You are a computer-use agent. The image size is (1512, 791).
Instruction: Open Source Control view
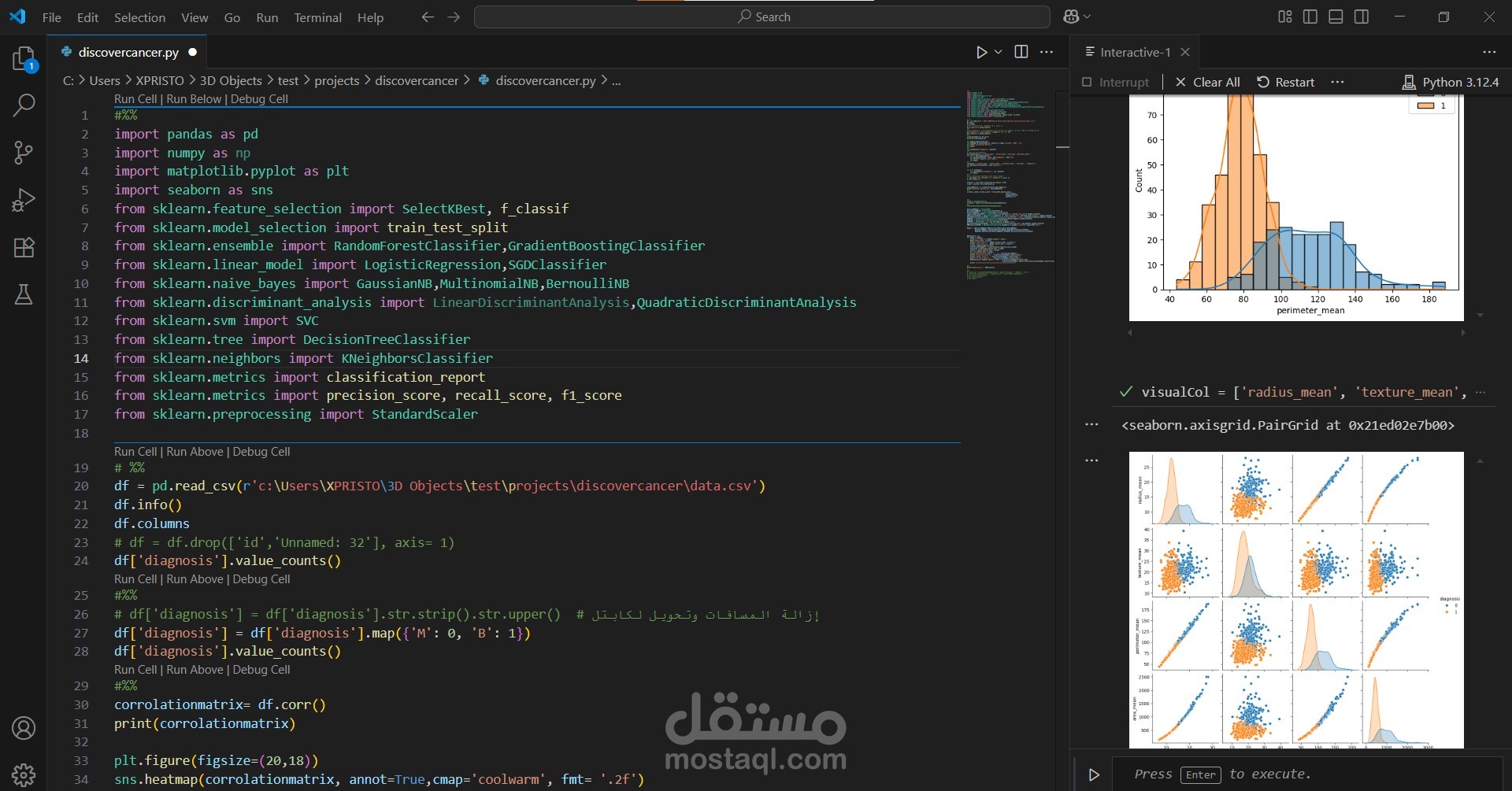24,153
